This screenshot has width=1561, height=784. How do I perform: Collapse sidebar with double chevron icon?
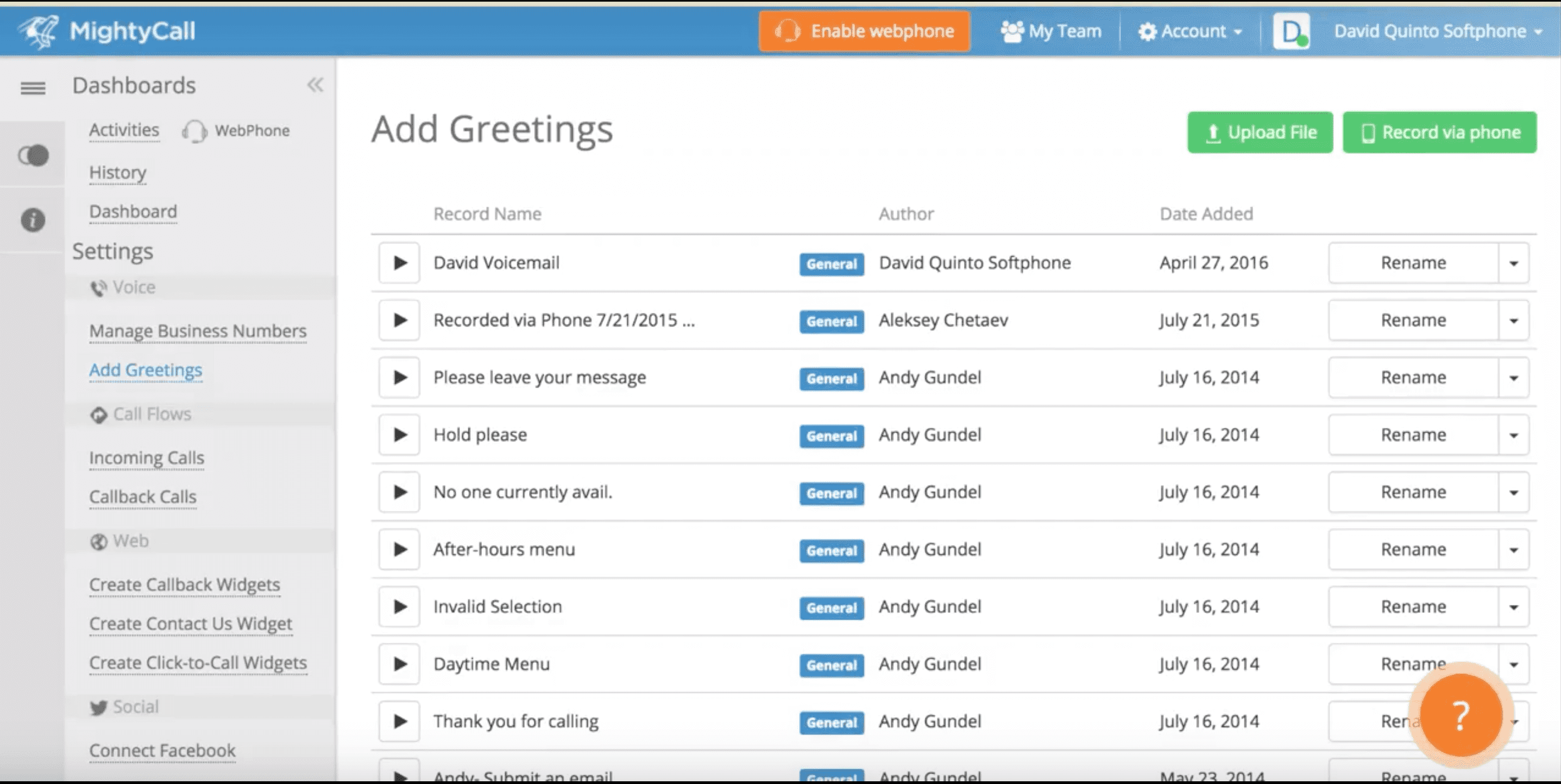(315, 85)
